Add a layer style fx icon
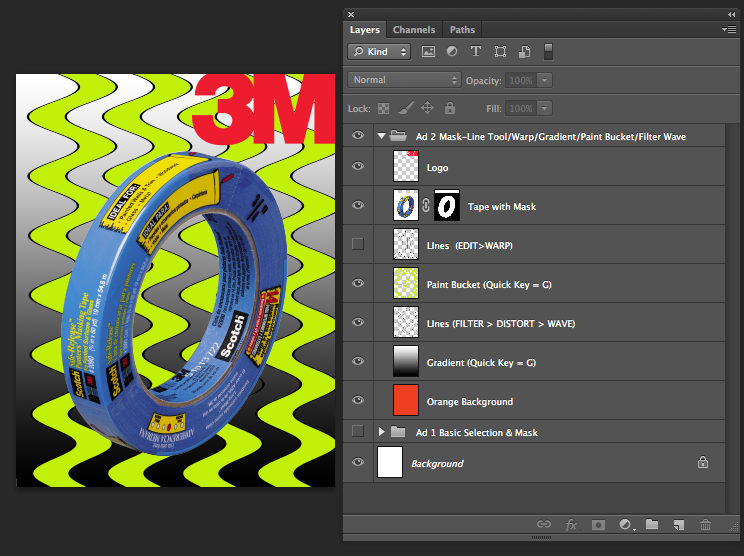The image size is (744, 556). point(571,525)
